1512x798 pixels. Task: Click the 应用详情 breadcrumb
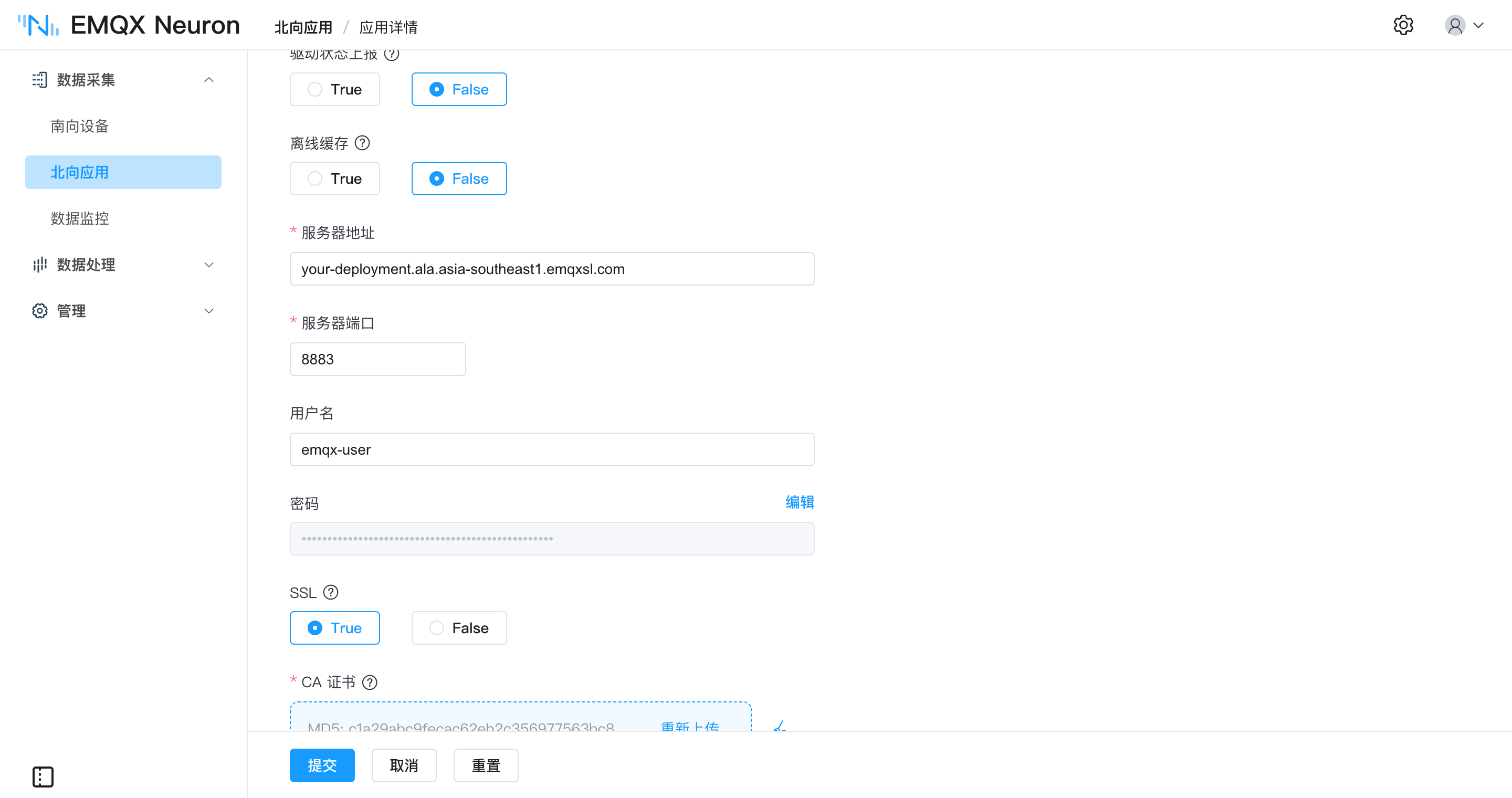[x=388, y=27]
